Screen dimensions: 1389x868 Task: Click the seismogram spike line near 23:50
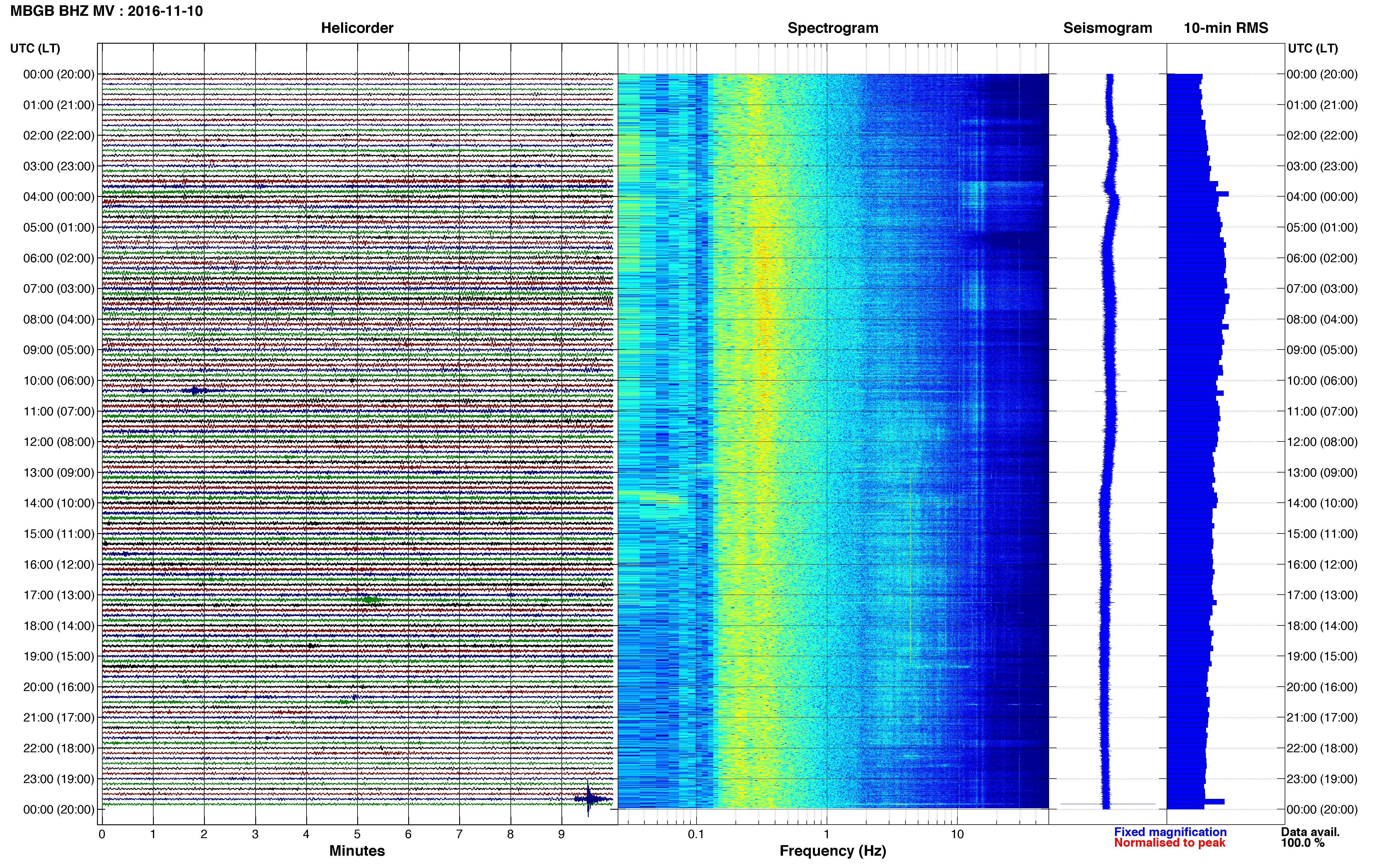coord(1108,804)
